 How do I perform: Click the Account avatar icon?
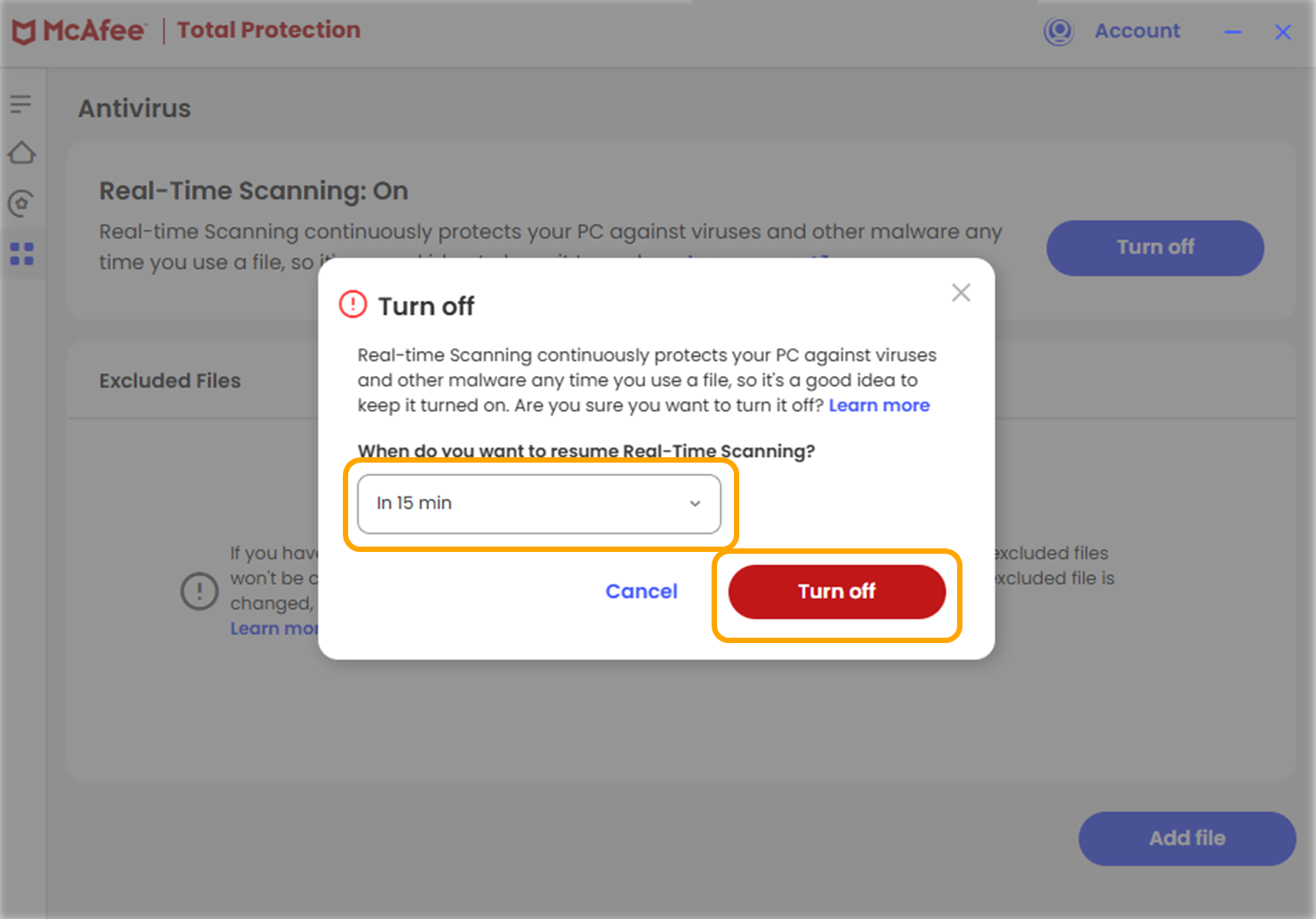point(1058,31)
